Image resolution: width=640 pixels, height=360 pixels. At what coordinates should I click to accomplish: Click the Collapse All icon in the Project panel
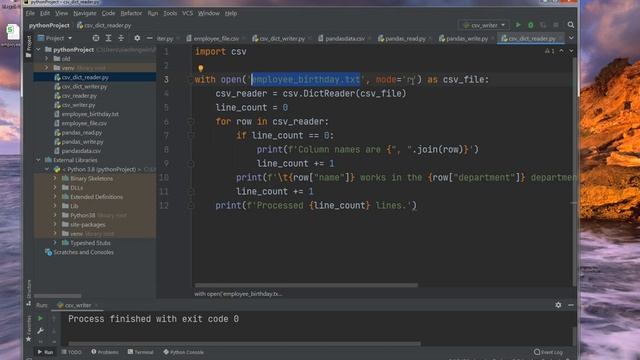click(x=121, y=38)
